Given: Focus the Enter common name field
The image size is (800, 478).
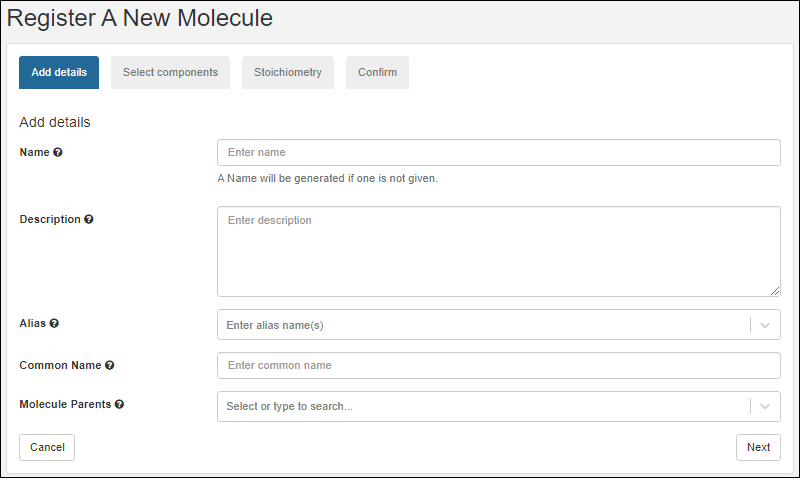Looking at the screenshot, I should (x=498, y=365).
